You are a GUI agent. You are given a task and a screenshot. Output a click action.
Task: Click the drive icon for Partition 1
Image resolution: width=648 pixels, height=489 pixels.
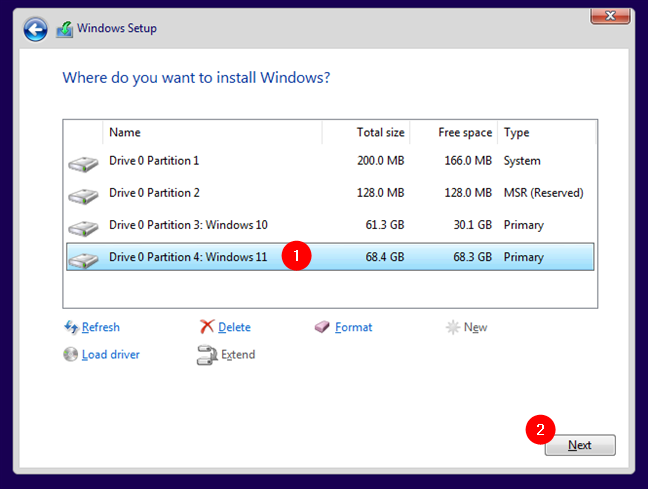point(83,164)
